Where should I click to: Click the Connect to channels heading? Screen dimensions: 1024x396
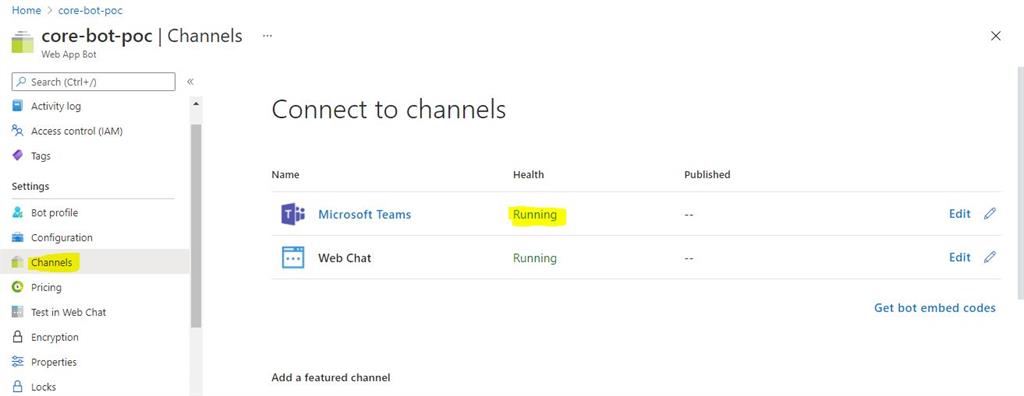(x=389, y=109)
